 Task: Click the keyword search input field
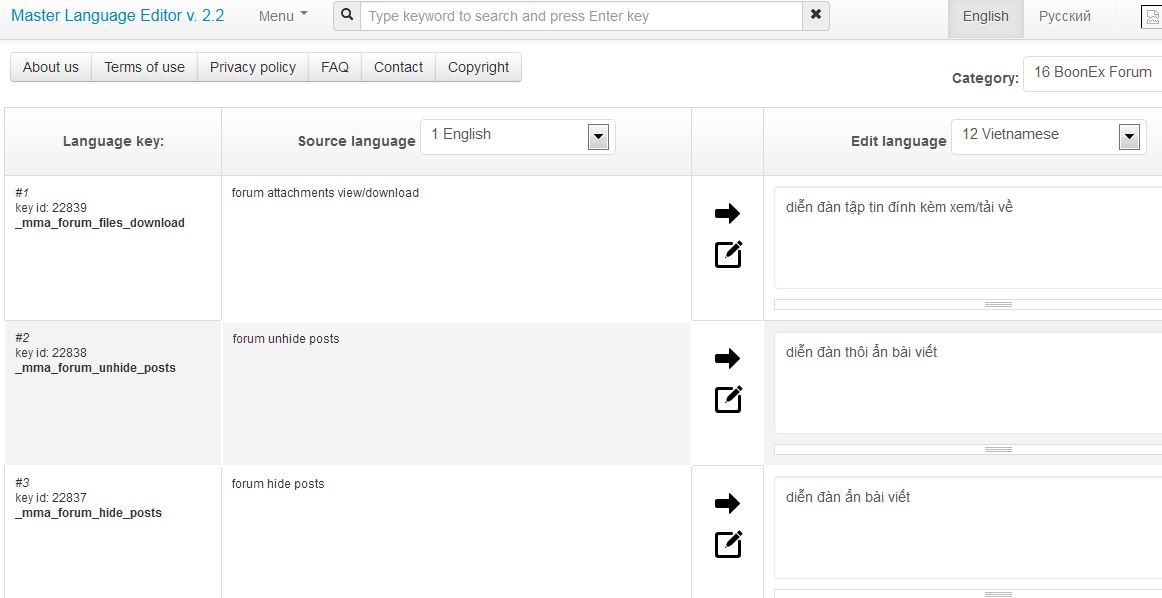coord(581,16)
